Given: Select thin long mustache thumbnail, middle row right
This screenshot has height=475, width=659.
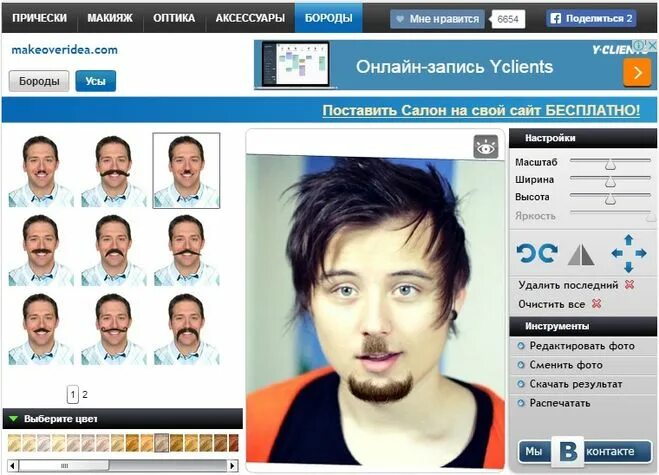Looking at the screenshot, I should tap(186, 250).
